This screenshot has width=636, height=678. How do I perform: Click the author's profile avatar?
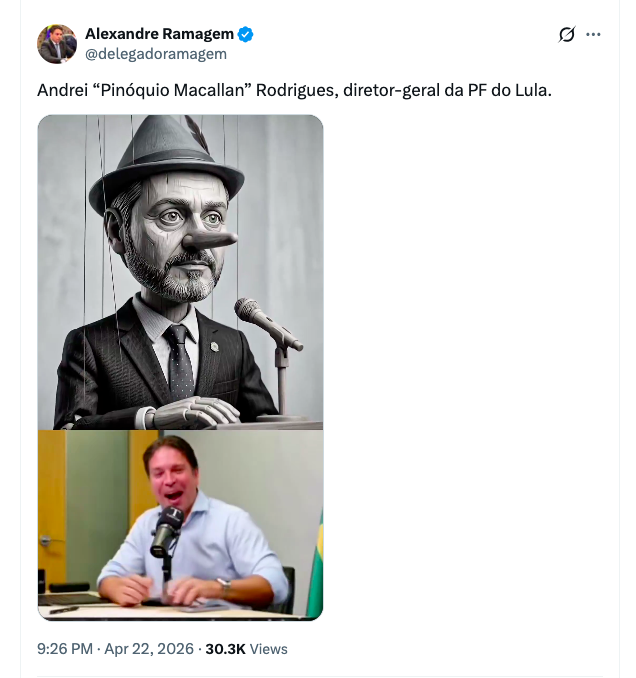(x=57, y=44)
